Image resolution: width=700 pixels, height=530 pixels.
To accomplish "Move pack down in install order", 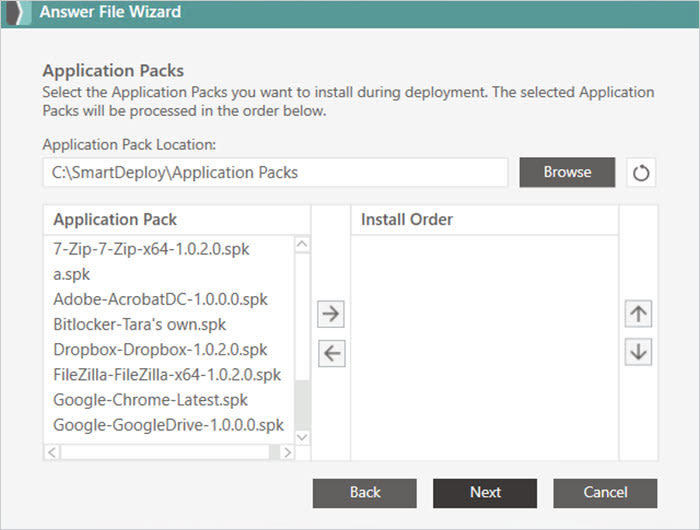I will pos(638,352).
